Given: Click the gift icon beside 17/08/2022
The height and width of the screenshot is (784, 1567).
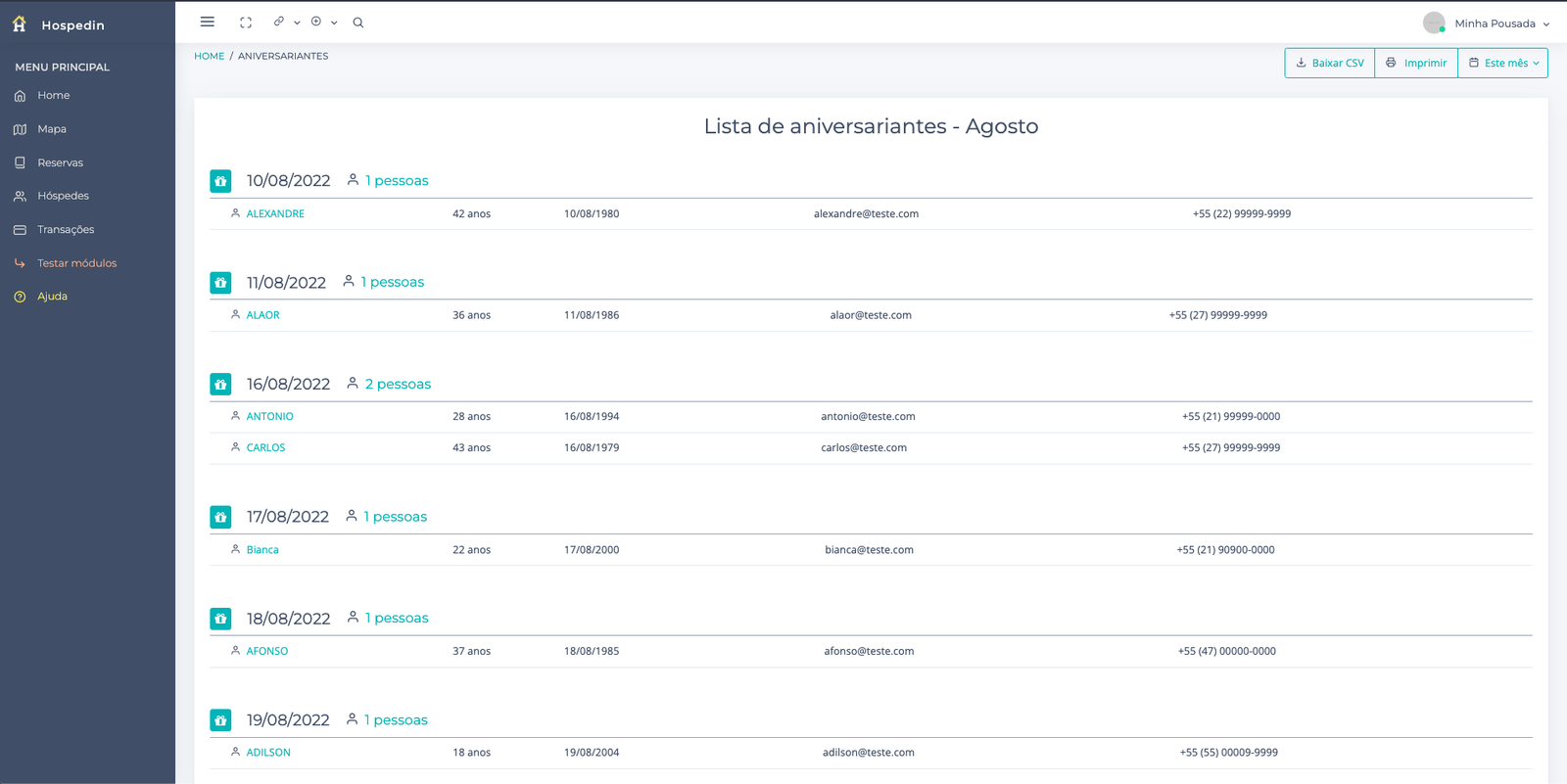Looking at the screenshot, I should [x=220, y=517].
